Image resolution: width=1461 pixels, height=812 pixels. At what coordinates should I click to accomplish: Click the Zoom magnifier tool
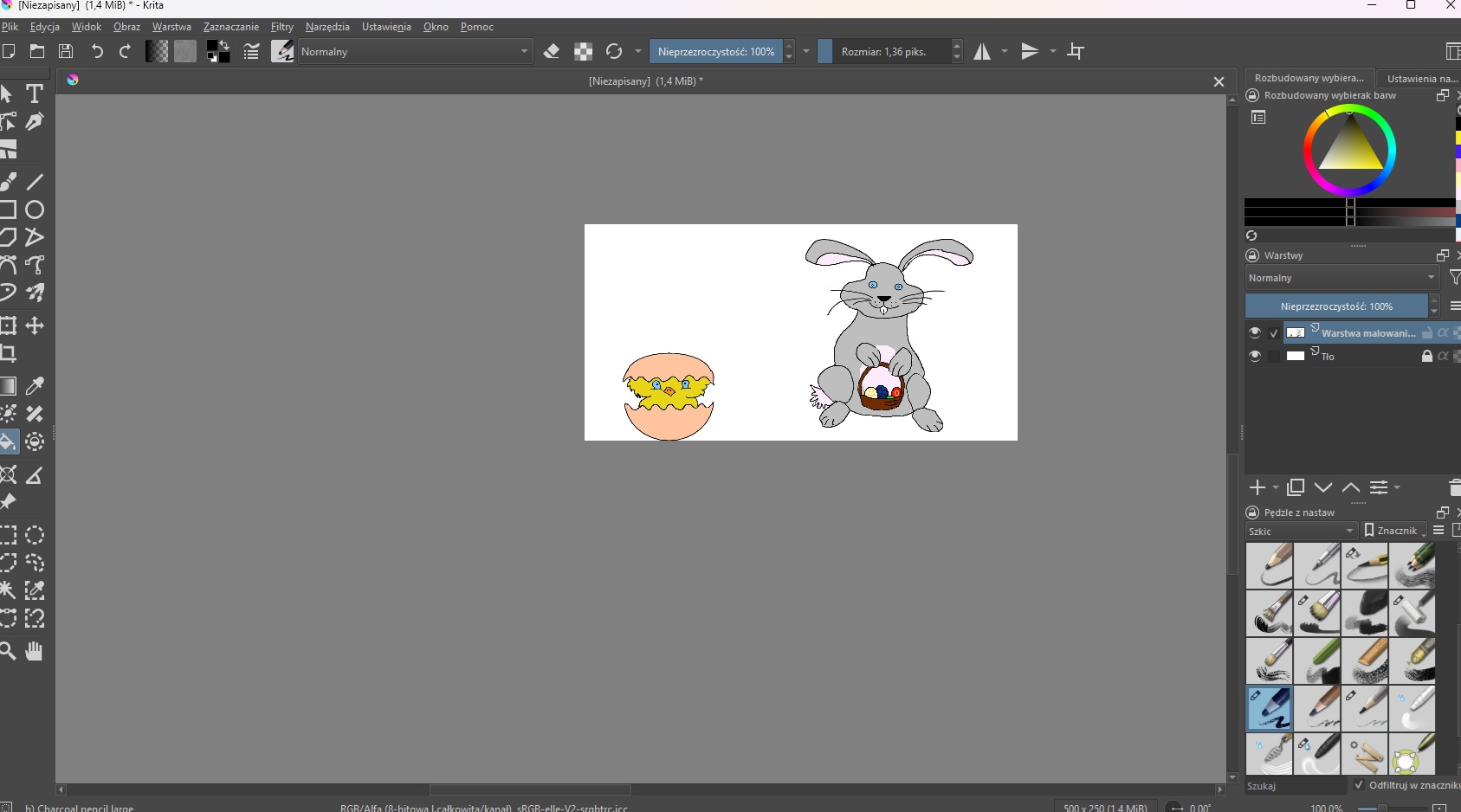click(8, 651)
